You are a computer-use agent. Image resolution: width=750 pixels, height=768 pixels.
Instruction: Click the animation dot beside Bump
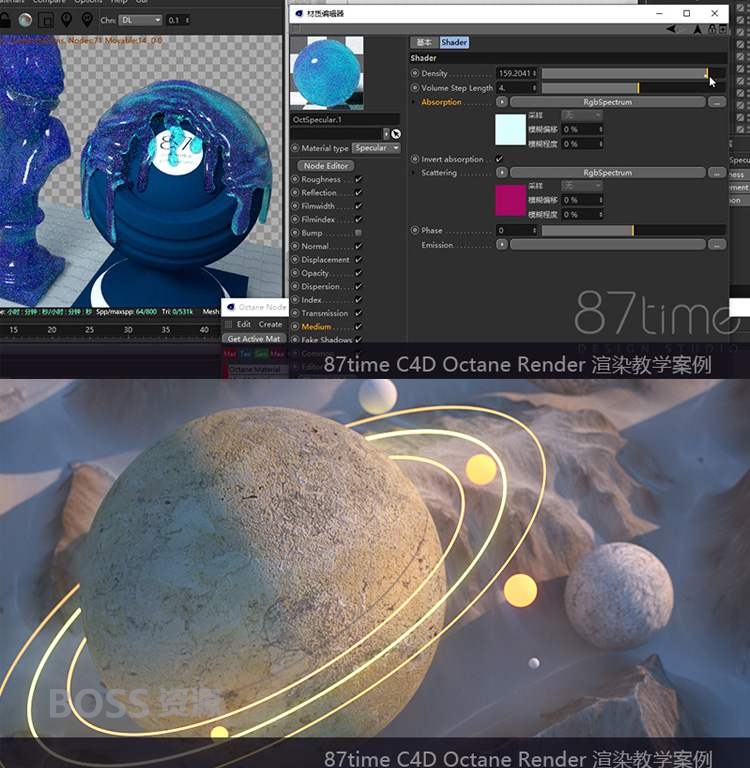tap(295, 233)
